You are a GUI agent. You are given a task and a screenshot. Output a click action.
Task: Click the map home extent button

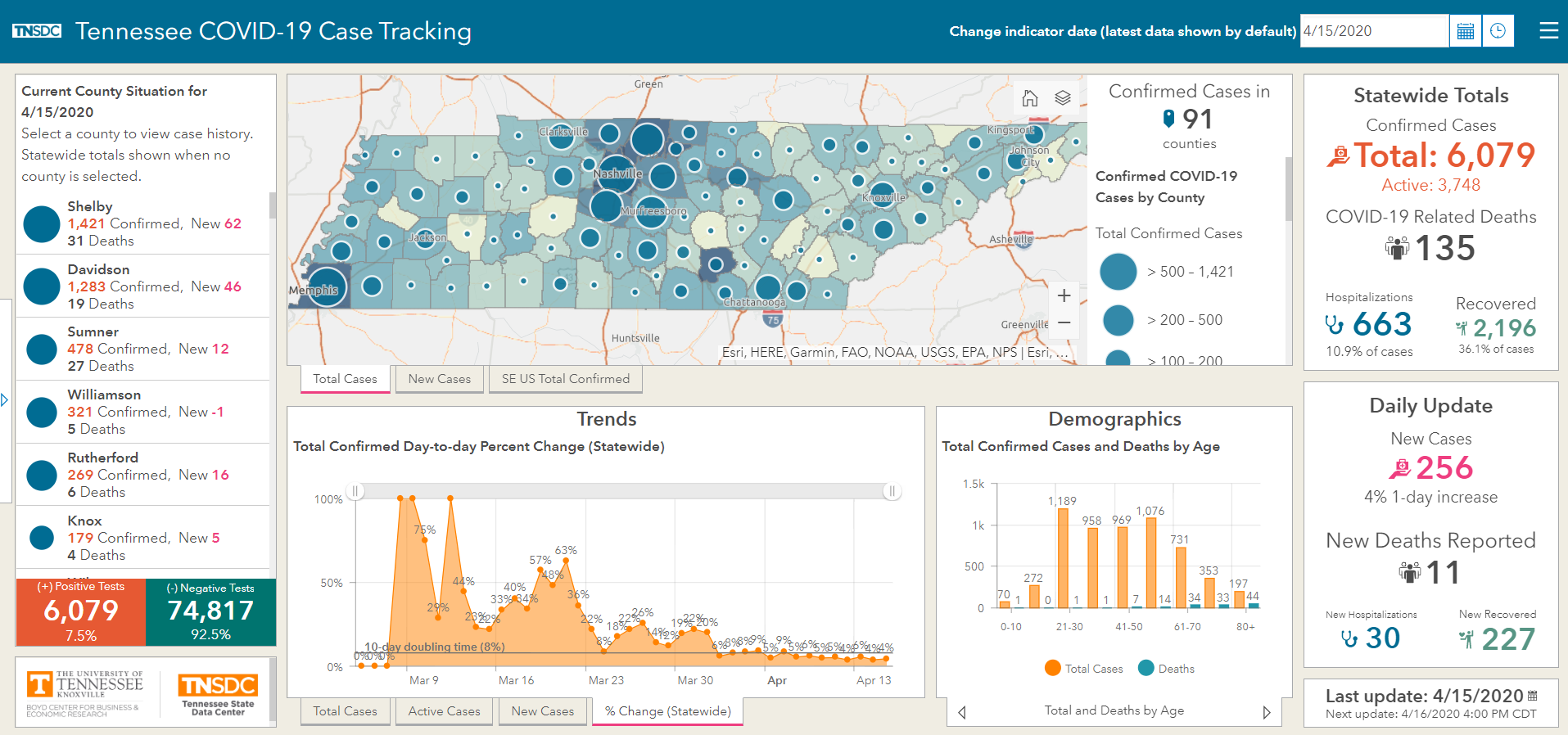click(1030, 98)
